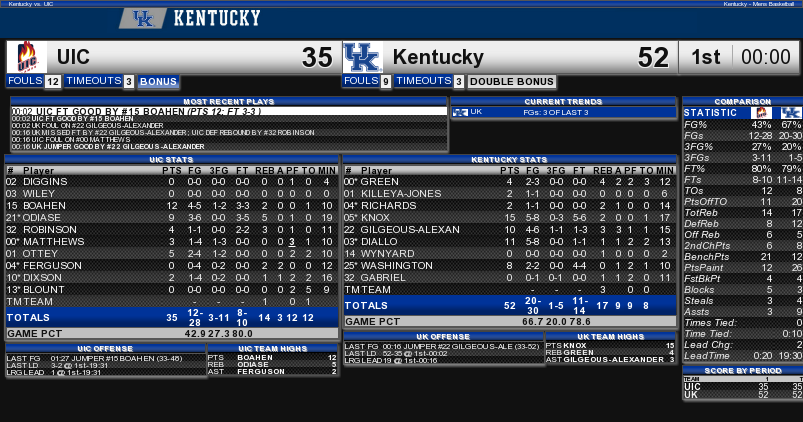
Task: Click the 1st period indicator
Action: 706,57
